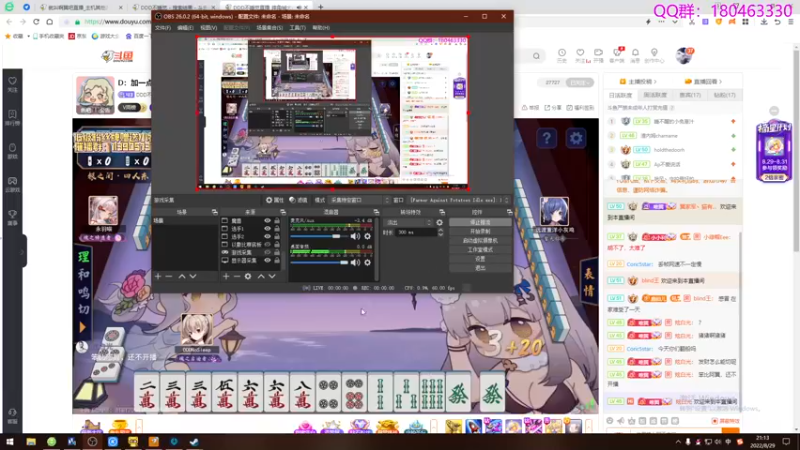
Task: Move the scene up with the arrow
Action: click(x=182, y=276)
